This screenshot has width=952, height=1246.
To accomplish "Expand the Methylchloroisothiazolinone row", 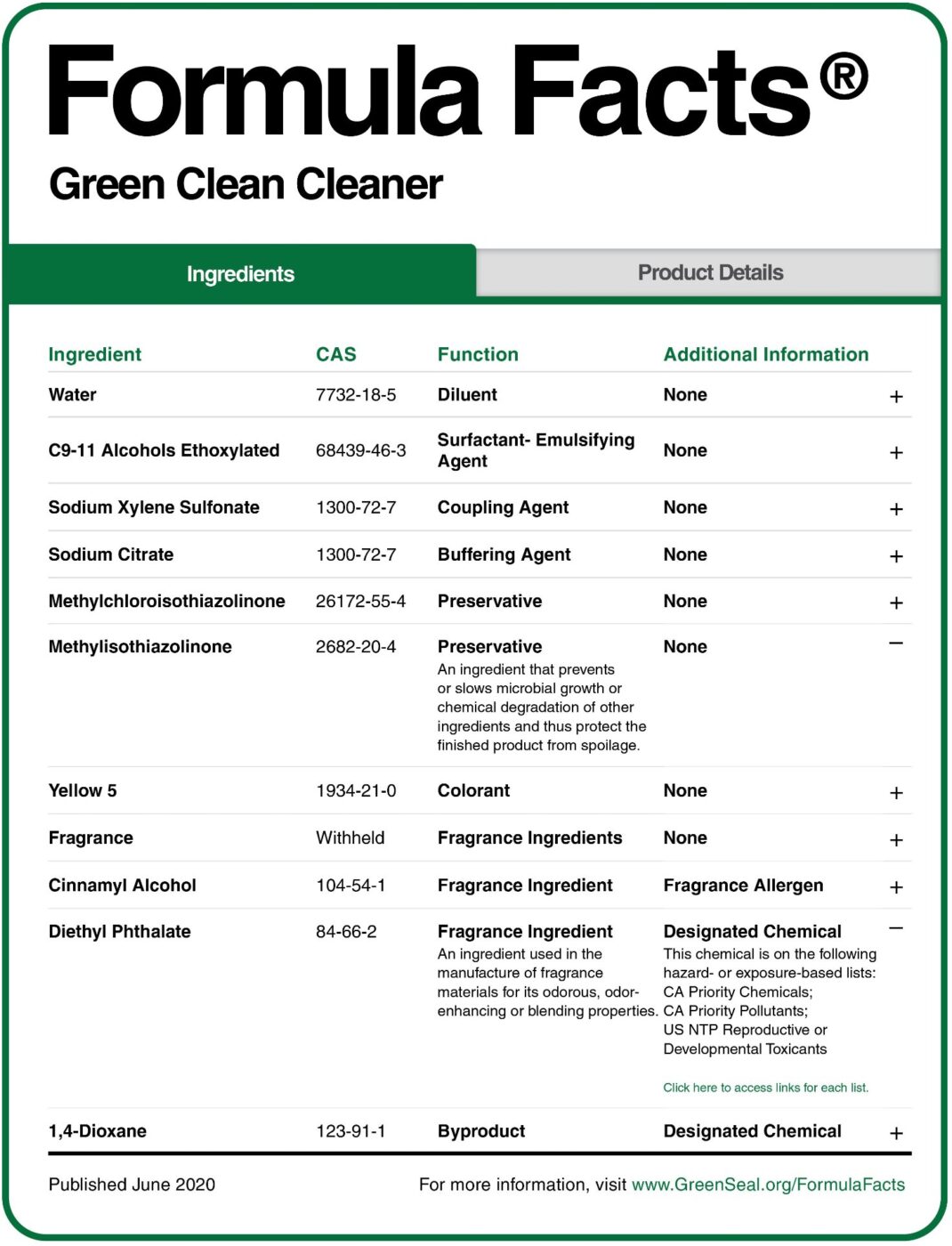I will click(x=896, y=603).
